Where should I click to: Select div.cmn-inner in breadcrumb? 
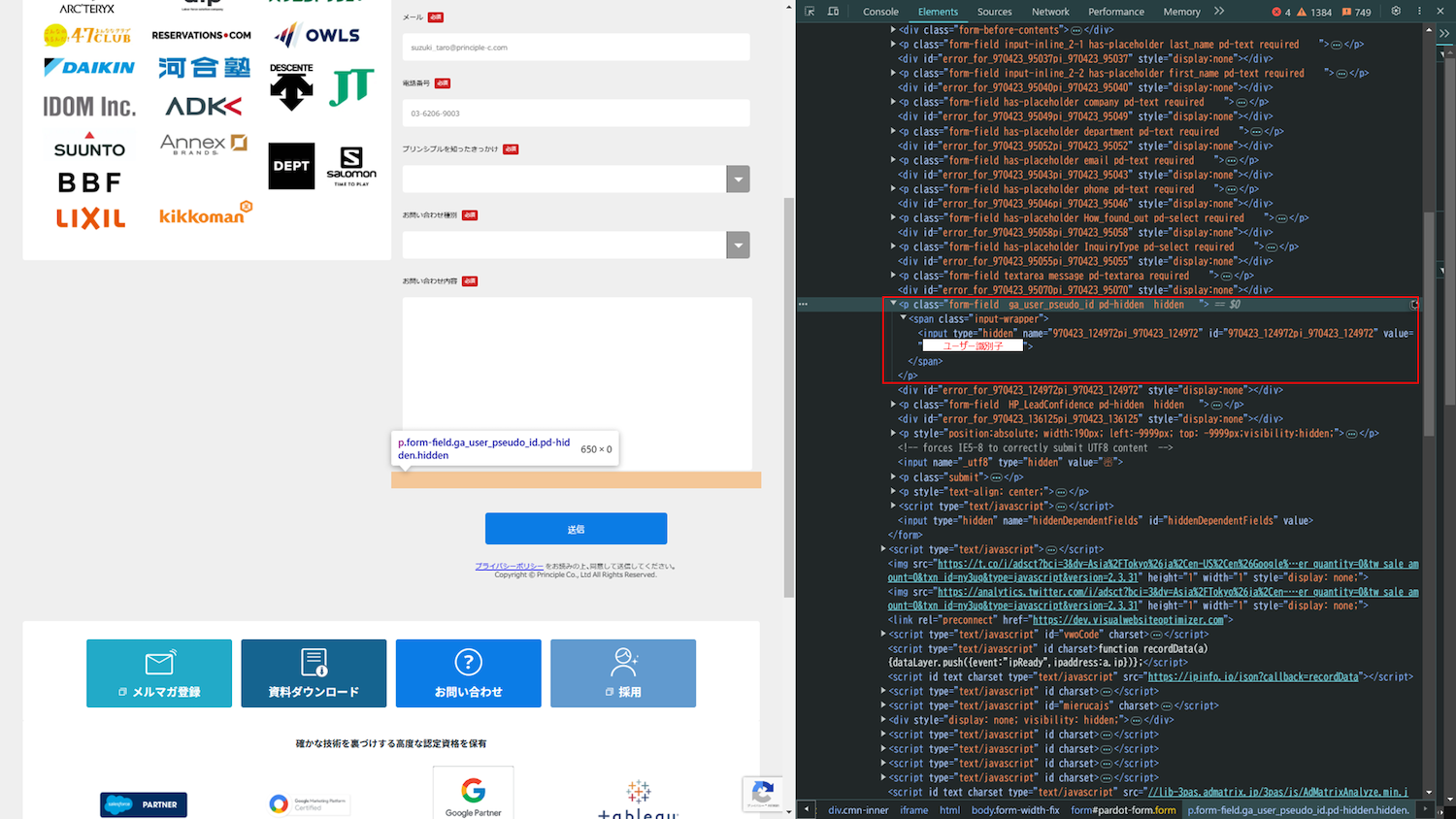(858, 810)
